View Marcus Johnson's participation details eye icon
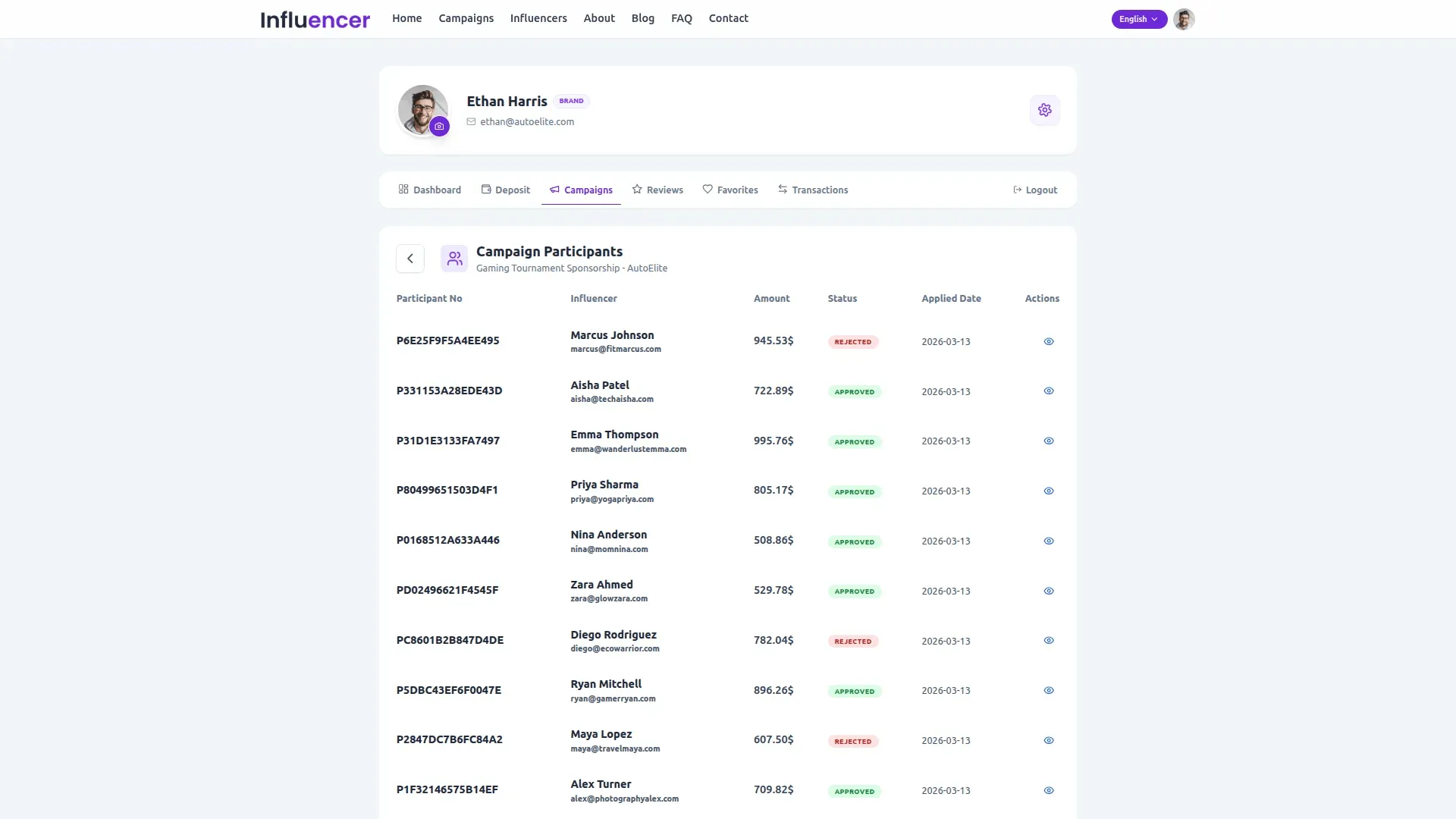The width and height of the screenshot is (1456, 819). pos(1048,341)
